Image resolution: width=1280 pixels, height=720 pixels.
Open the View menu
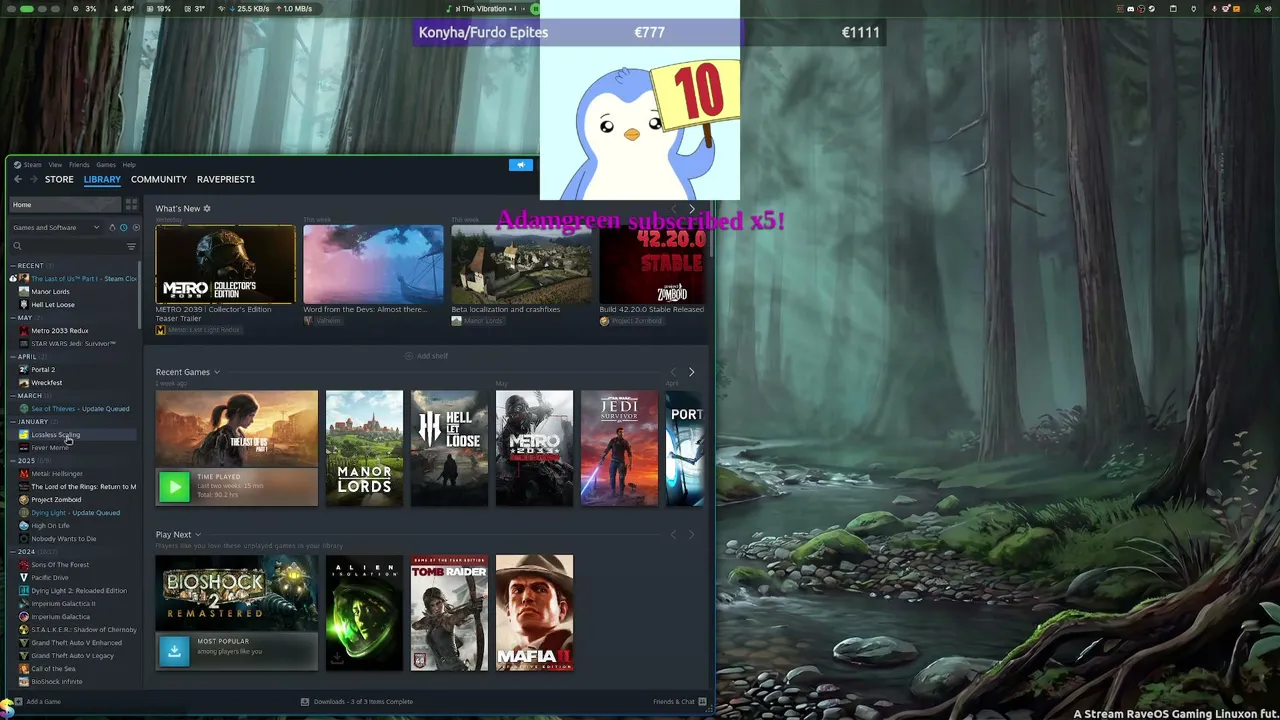click(x=55, y=165)
